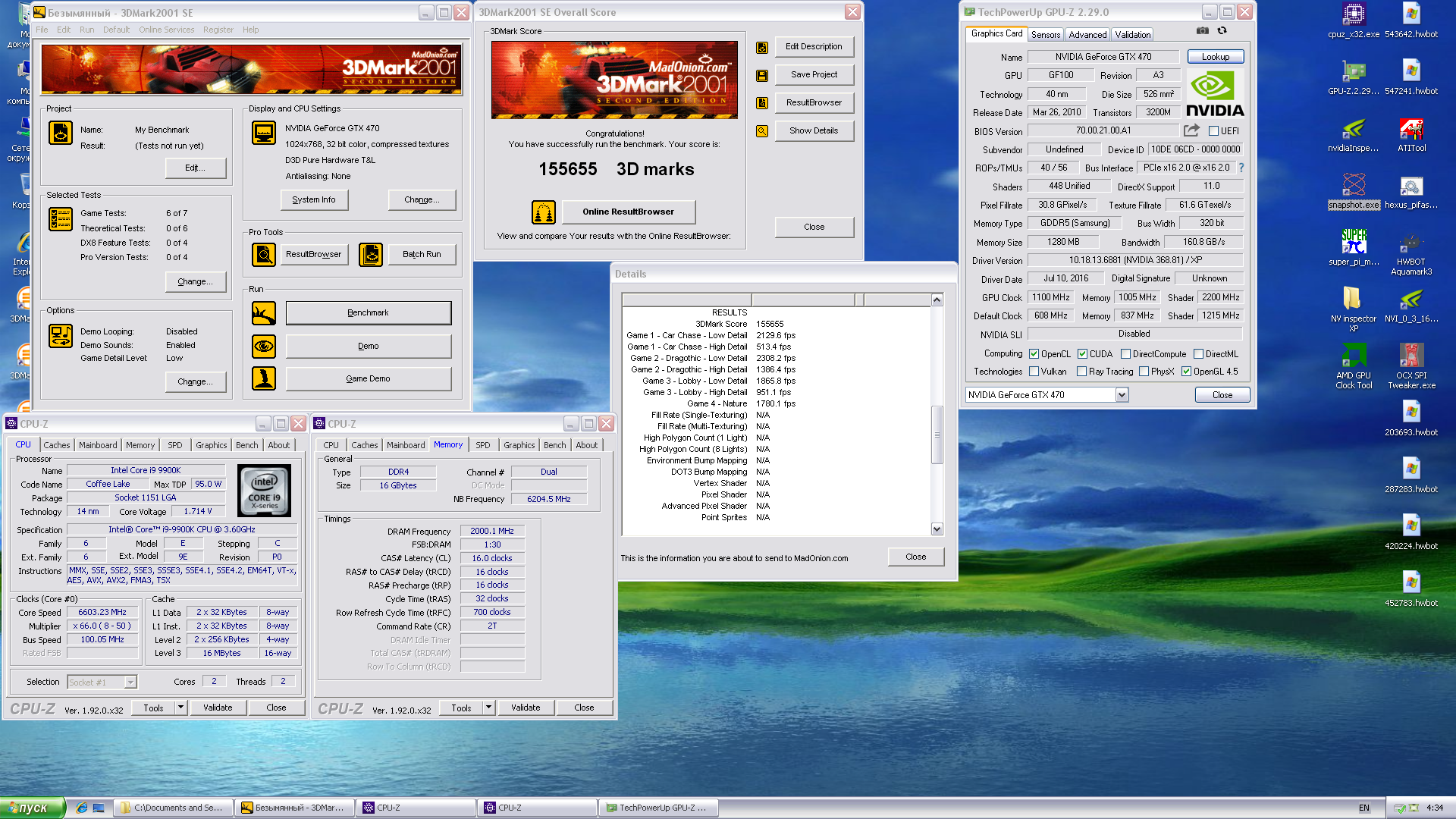
Task: Click GPU-Z screenshot camera icon
Action: tap(1203, 31)
